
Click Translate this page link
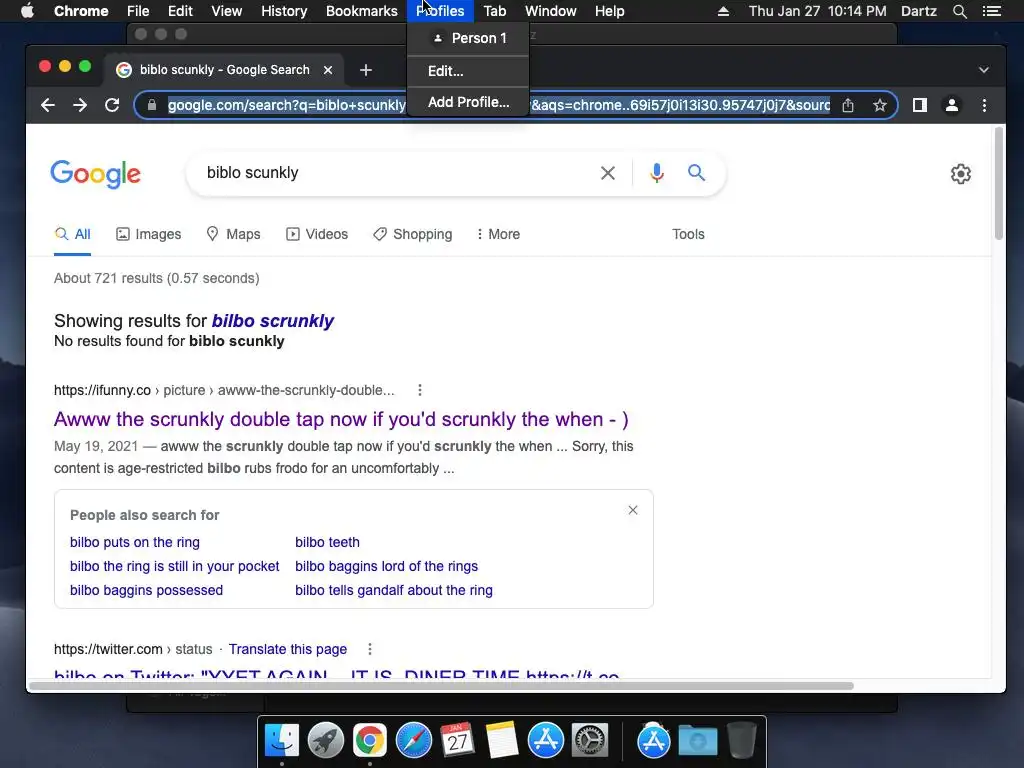(287, 649)
